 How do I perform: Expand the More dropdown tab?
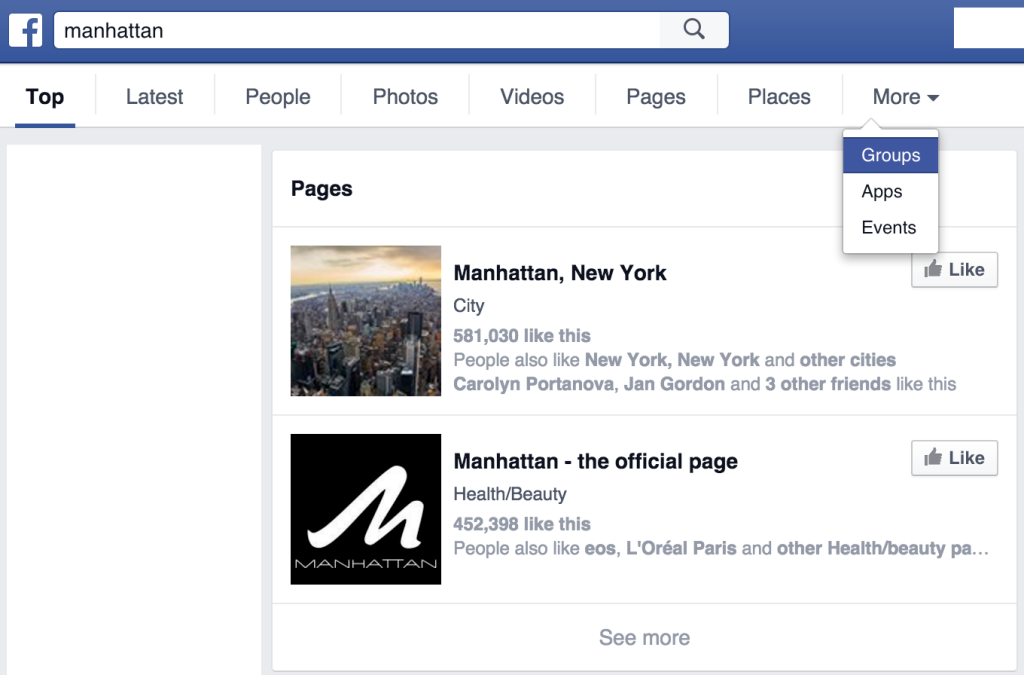click(x=905, y=97)
